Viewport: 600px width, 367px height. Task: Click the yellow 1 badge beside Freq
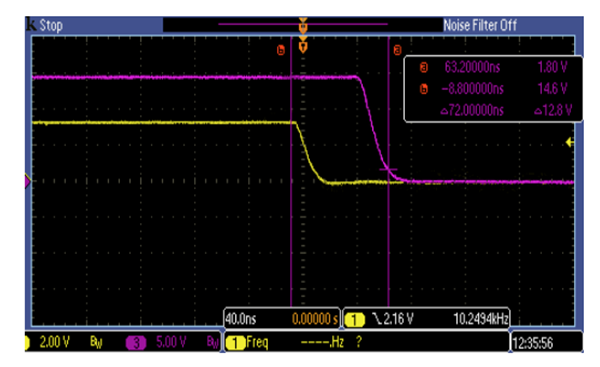point(235,343)
